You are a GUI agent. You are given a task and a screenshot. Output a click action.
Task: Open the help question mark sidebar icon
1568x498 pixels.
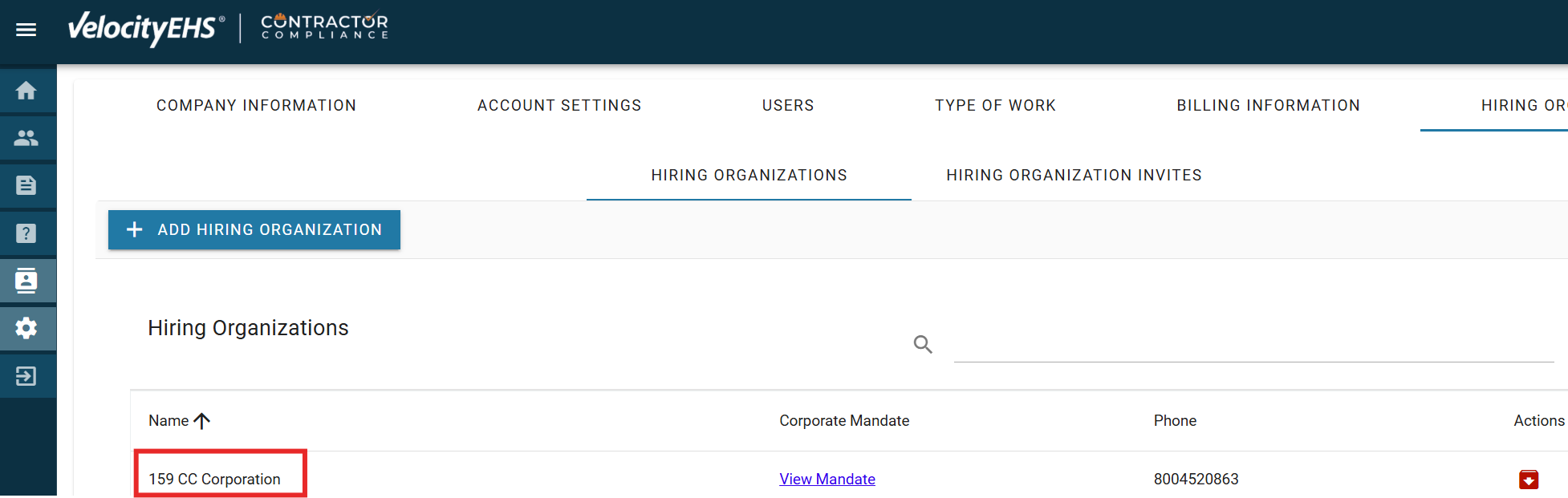point(26,233)
